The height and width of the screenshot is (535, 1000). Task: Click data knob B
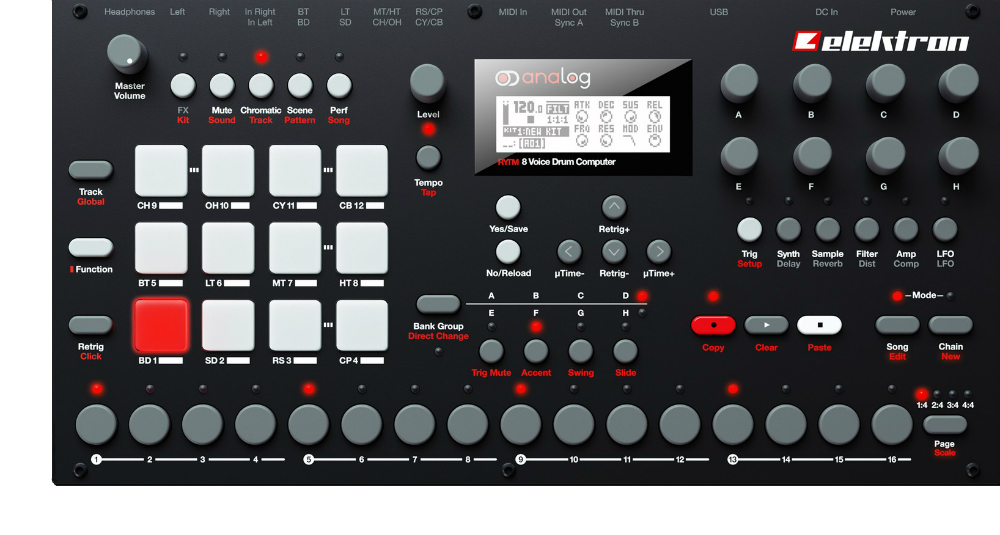pyautogui.click(x=812, y=84)
